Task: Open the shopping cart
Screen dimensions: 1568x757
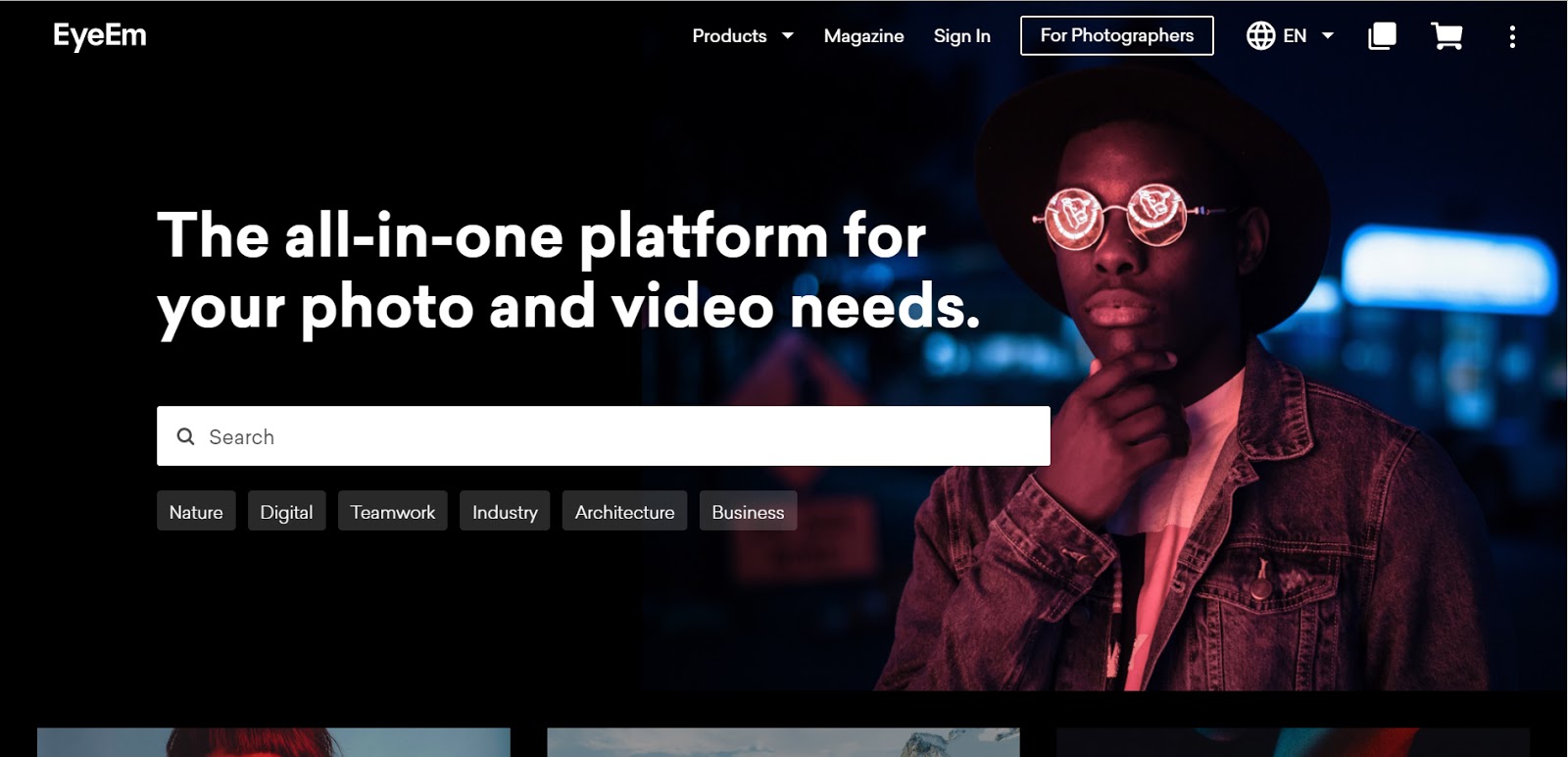Action: point(1446,36)
